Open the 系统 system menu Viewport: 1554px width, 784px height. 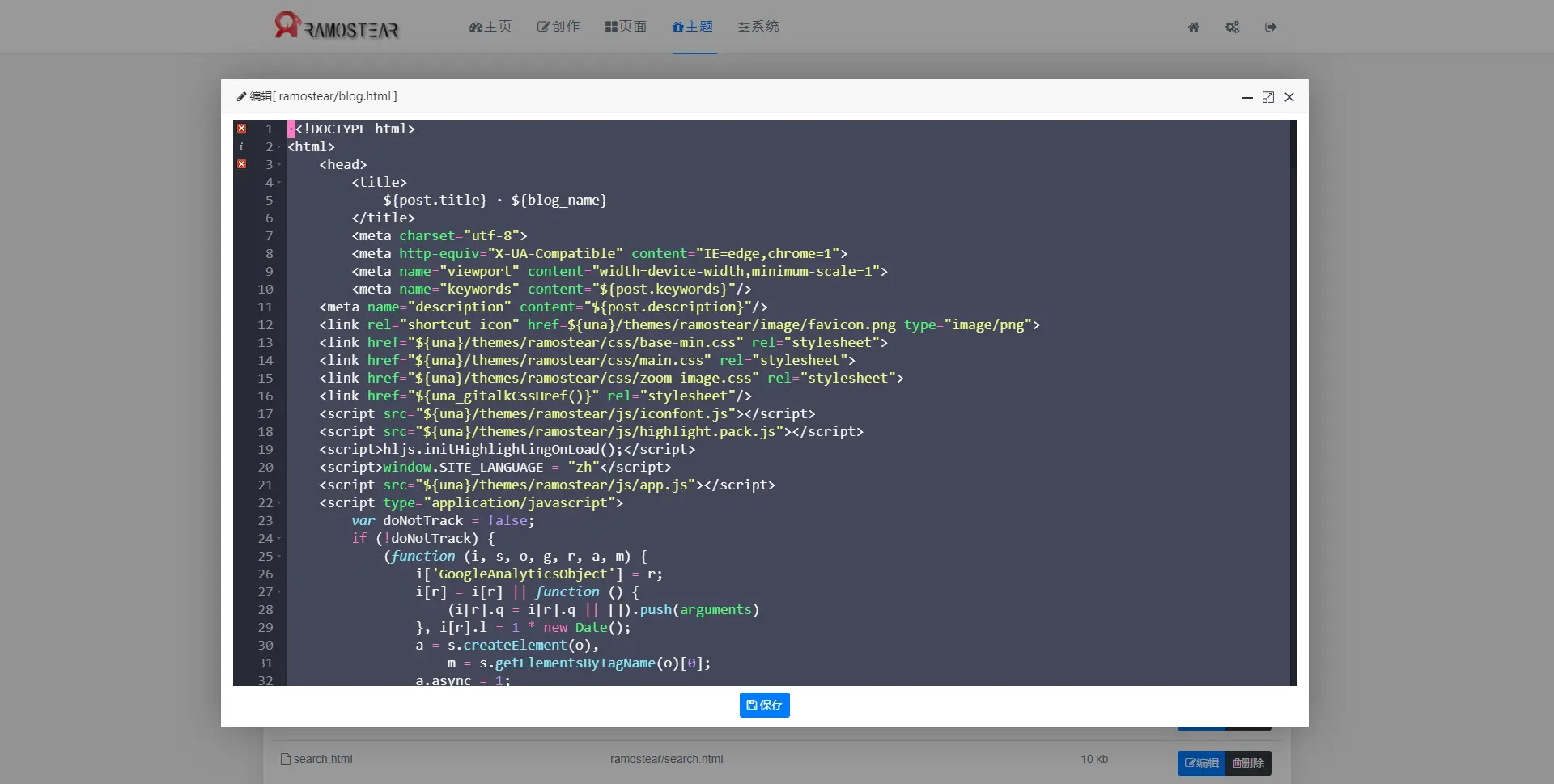758,27
